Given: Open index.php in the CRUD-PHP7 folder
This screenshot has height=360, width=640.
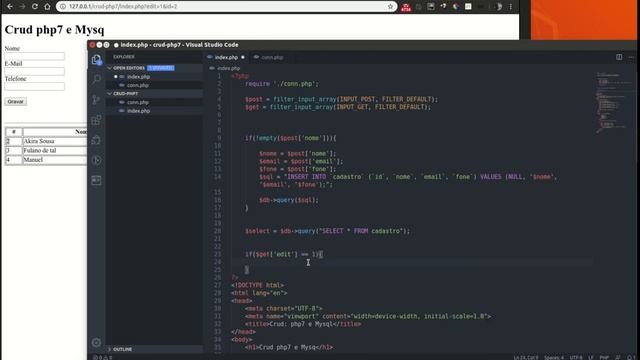Looking at the screenshot, I should [154, 111].
